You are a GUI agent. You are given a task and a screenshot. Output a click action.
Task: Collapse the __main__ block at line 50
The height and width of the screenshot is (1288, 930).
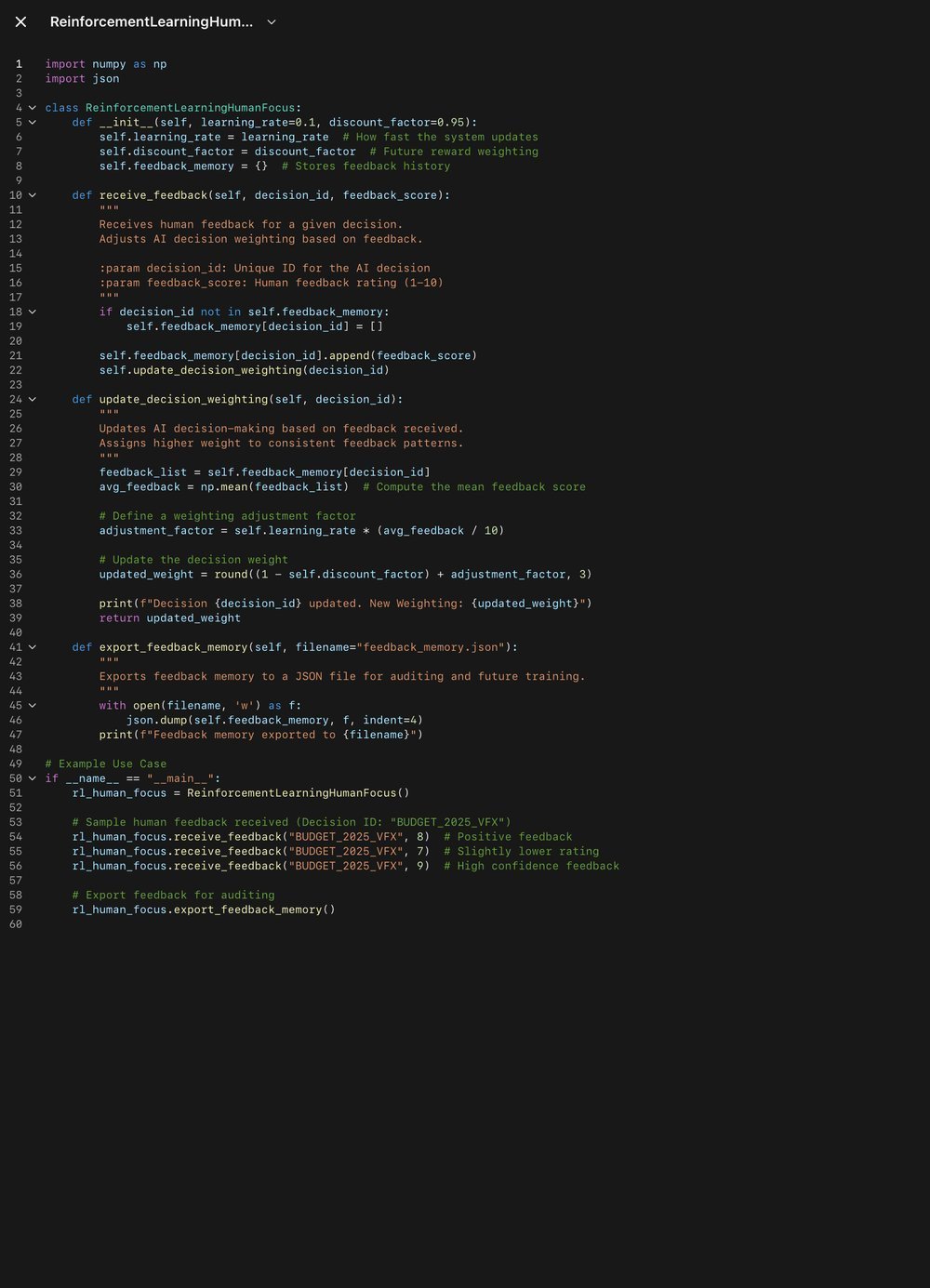point(33,778)
